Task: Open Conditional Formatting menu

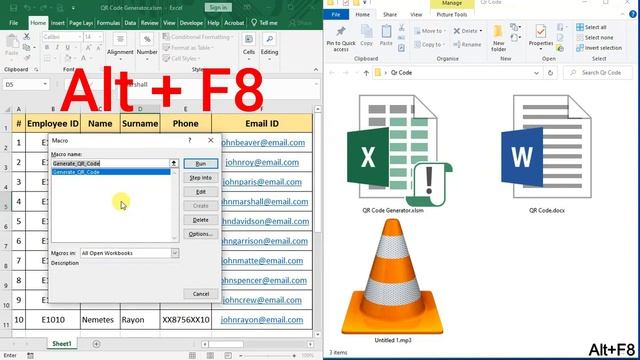Action: (198, 37)
